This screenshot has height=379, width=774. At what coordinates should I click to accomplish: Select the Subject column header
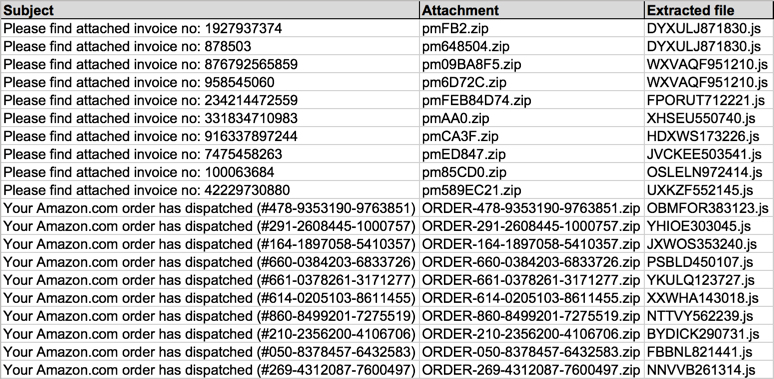[x=210, y=10]
